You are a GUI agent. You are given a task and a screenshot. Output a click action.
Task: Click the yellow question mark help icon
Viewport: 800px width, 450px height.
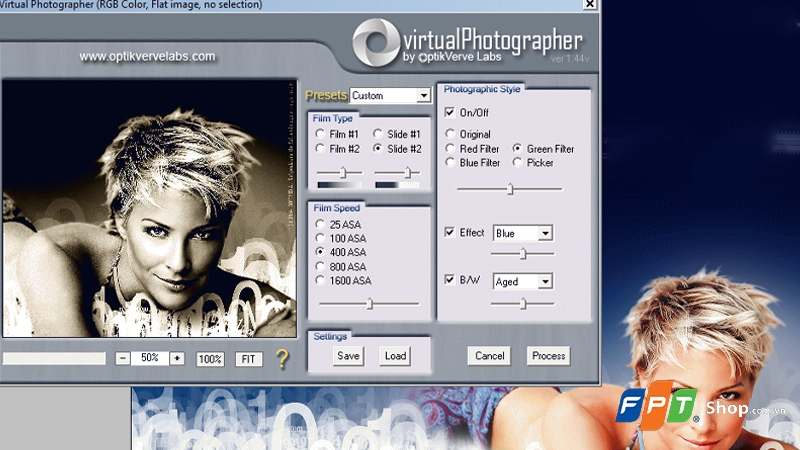[x=282, y=359]
